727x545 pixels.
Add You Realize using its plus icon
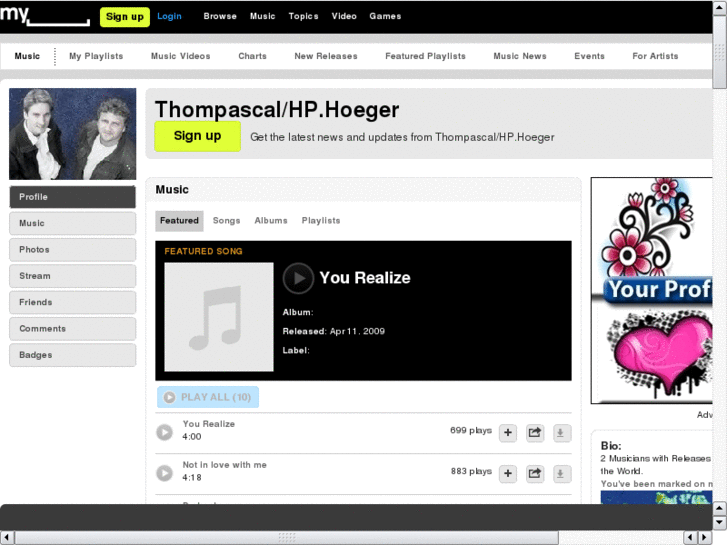click(x=508, y=433)
